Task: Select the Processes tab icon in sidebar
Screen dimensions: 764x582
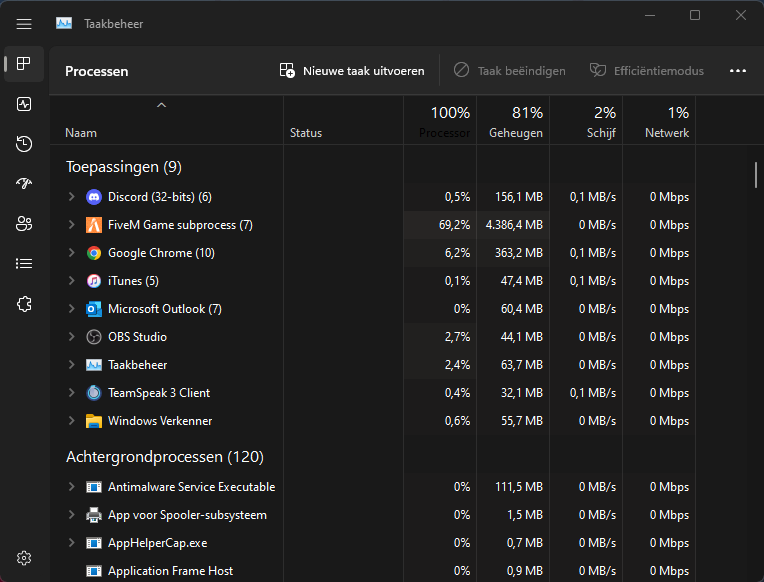Action: 24,64
